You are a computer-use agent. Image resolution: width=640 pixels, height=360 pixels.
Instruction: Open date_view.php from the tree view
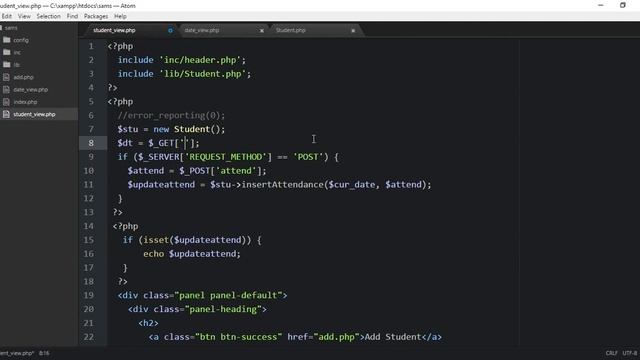pyautogui.click(x=31, y=89)
